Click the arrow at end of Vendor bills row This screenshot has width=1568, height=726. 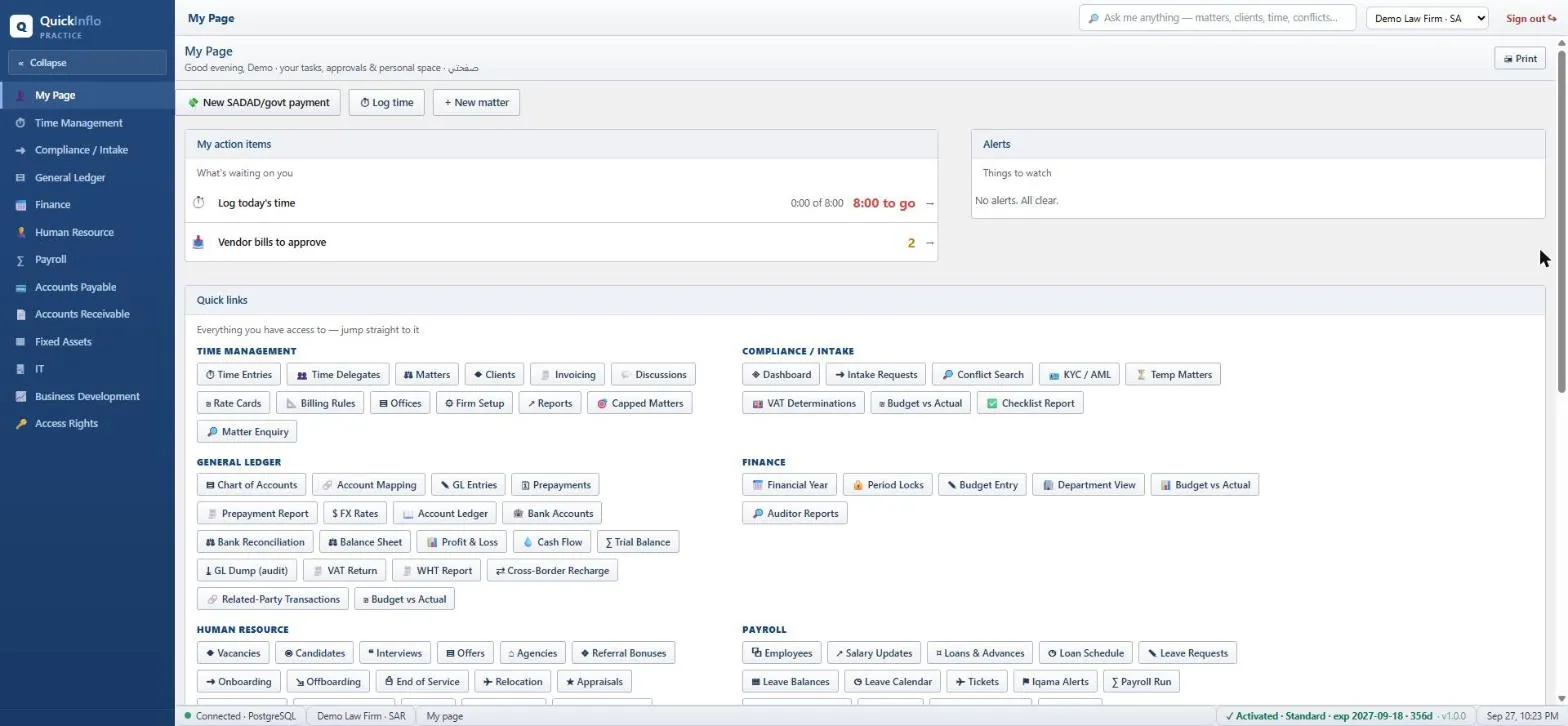[x=930, y=243]
